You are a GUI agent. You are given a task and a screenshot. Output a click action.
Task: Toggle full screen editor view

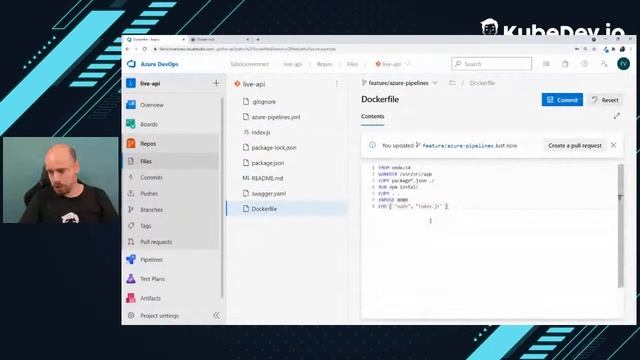coord(616,116)
